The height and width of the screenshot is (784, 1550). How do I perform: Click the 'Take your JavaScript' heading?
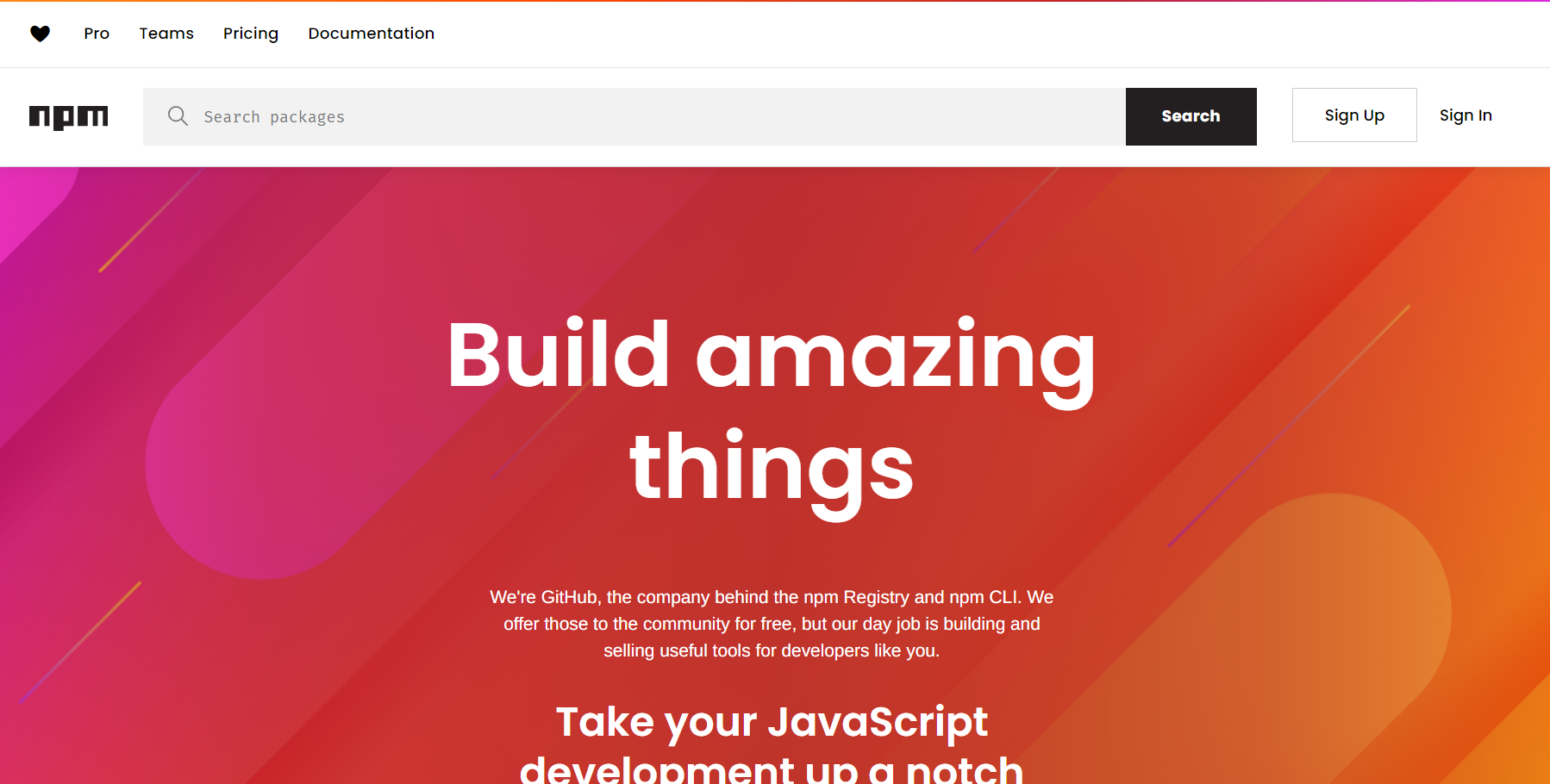coord(772,744)
